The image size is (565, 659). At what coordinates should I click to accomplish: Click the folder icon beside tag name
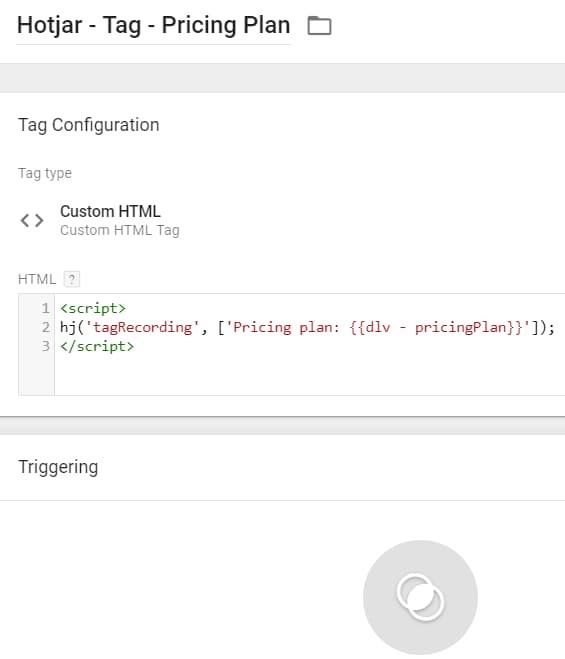point(319,26)
